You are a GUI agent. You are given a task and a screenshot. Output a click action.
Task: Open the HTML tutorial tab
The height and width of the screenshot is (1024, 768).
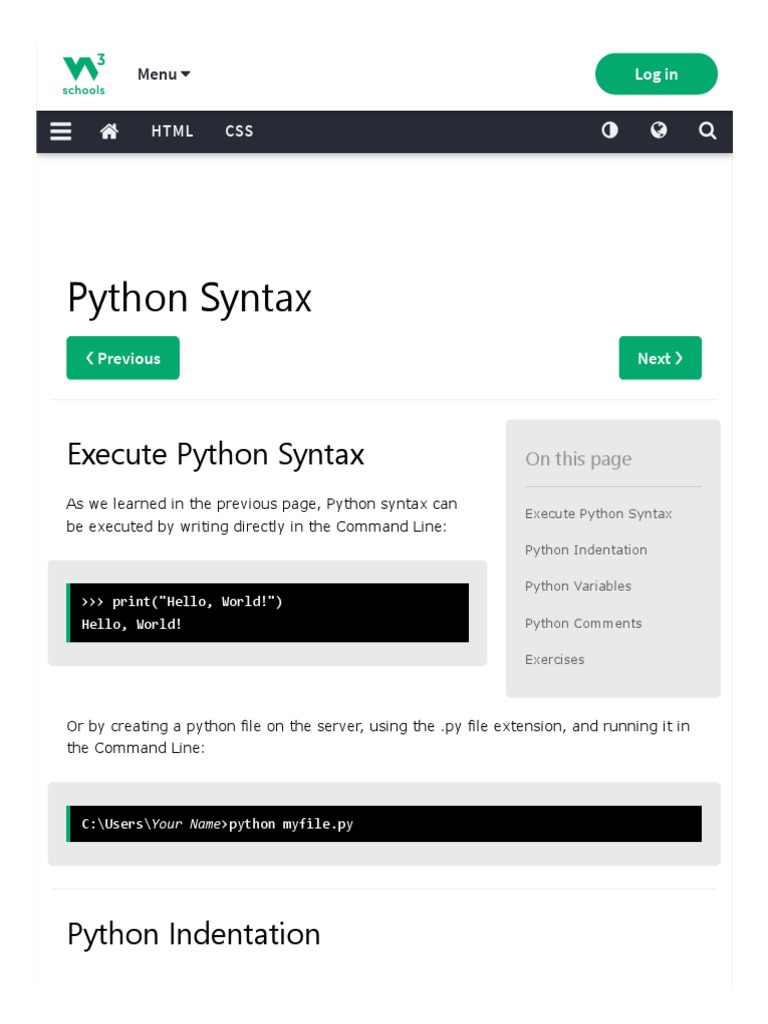pos(172,131)
